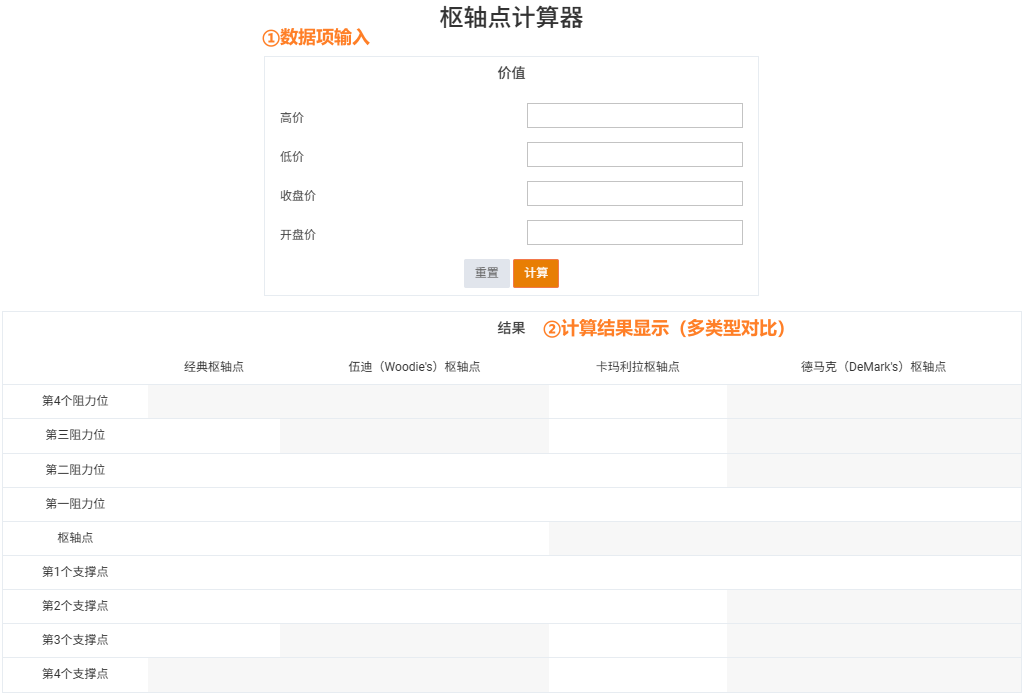1024x696 pixels.
Task: Select the 开盘价 input box
Action: coord(634,232)
